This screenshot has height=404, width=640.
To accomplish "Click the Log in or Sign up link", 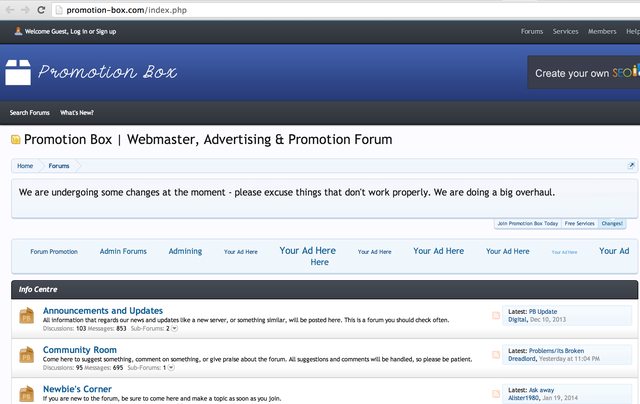I will coord(93,31).
